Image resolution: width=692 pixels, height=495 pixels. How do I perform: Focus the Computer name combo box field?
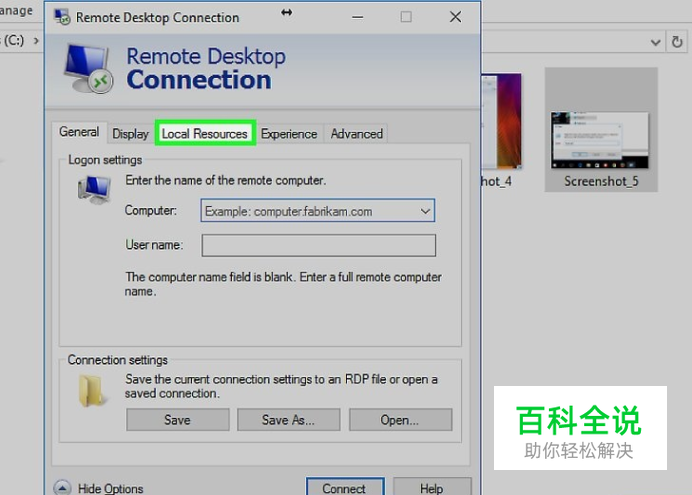pyautogui.click(x=318, y=210)
